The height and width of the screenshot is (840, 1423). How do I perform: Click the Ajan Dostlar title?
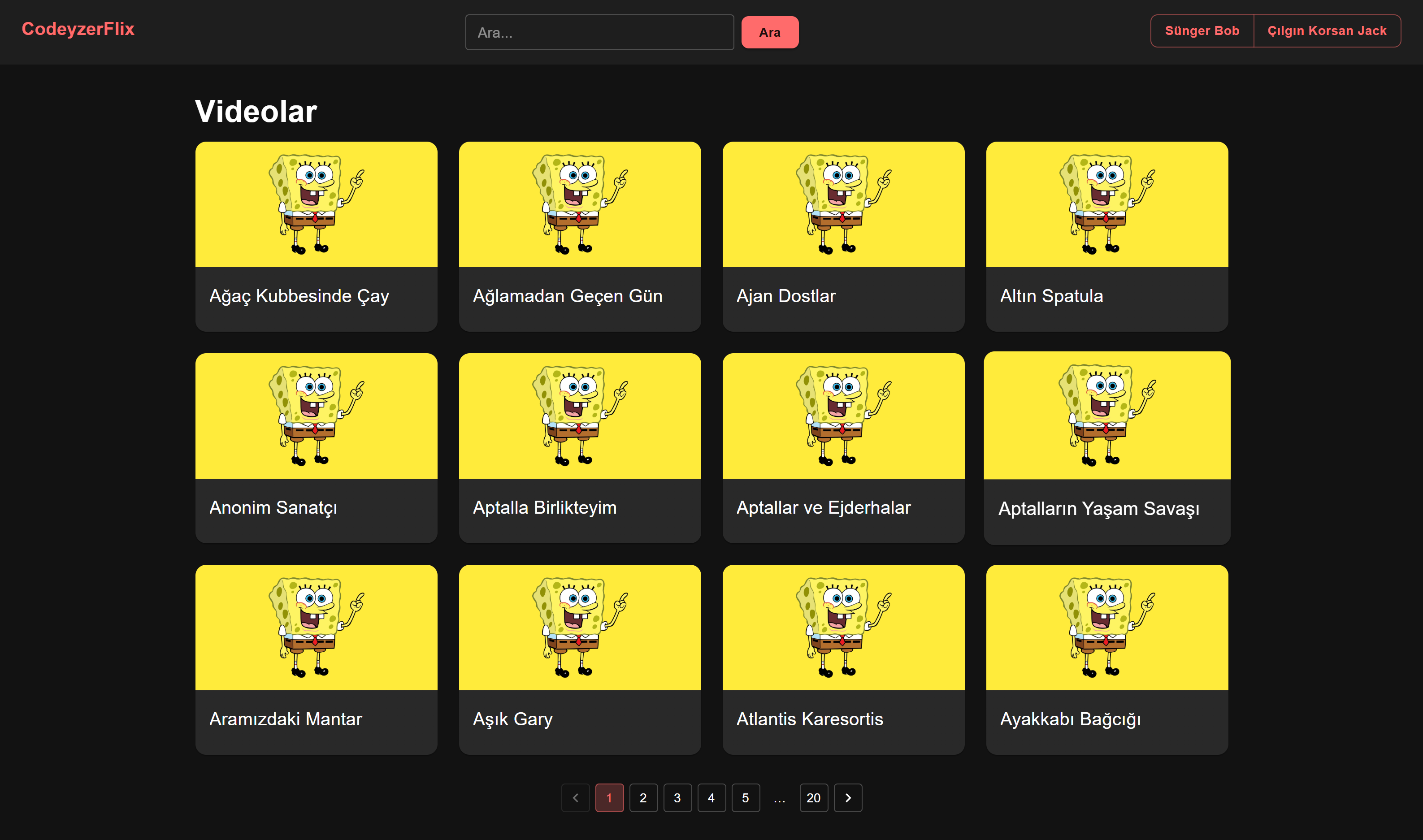click(786, 296)
